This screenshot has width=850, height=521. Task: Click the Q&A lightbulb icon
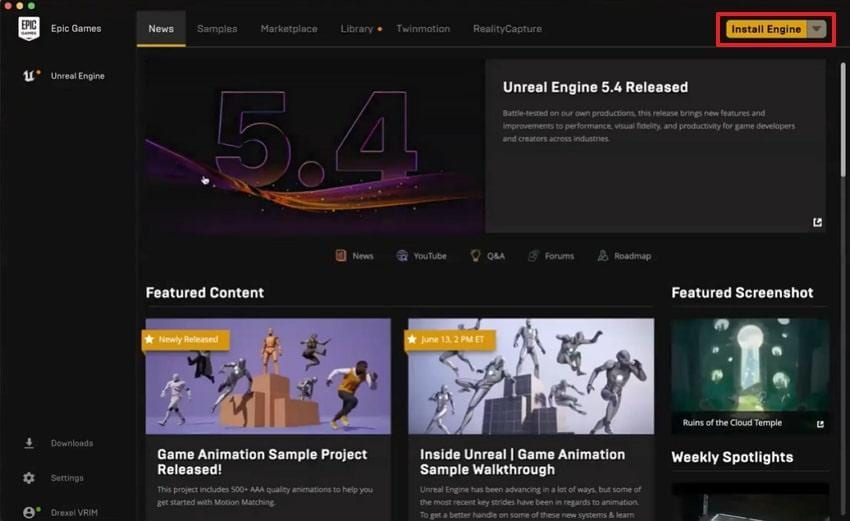[x=475, y=255]
